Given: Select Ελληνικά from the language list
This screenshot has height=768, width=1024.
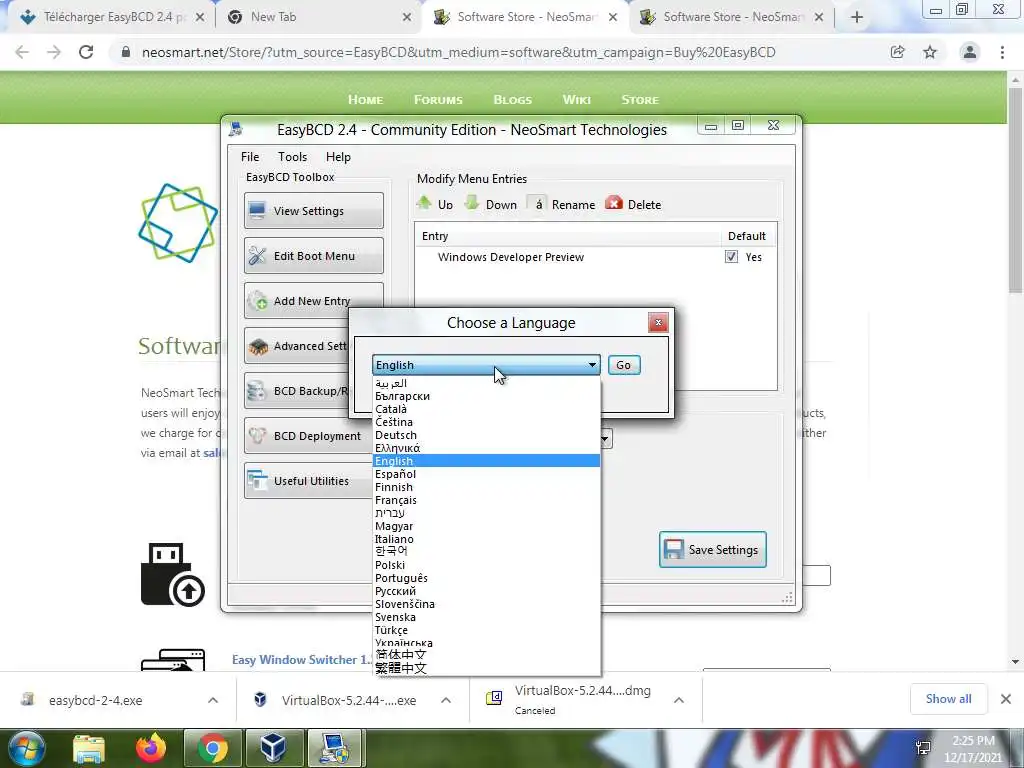Looking at the screenshot, I should pos(486,448).
